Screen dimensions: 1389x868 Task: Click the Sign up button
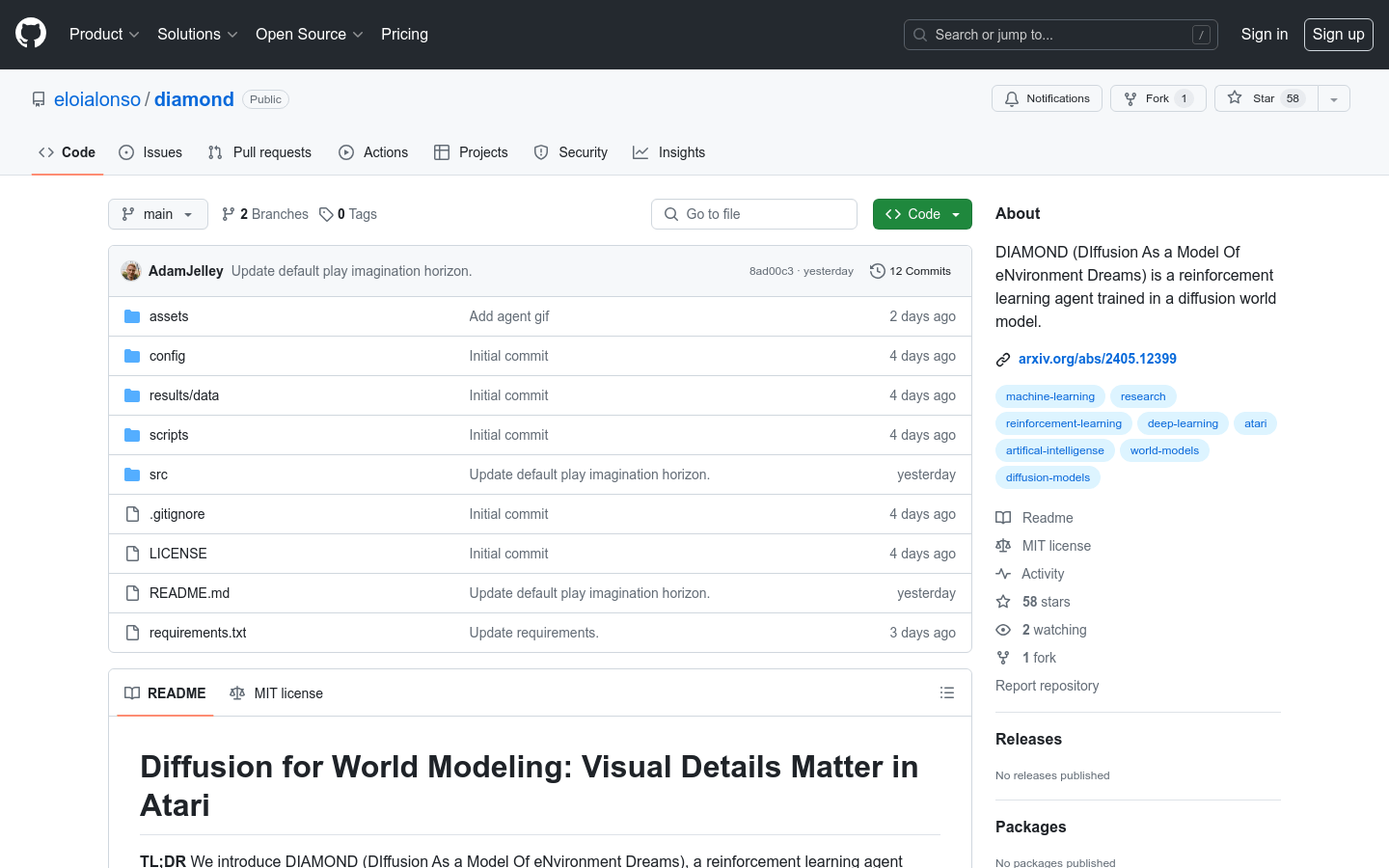point(1339,34)
